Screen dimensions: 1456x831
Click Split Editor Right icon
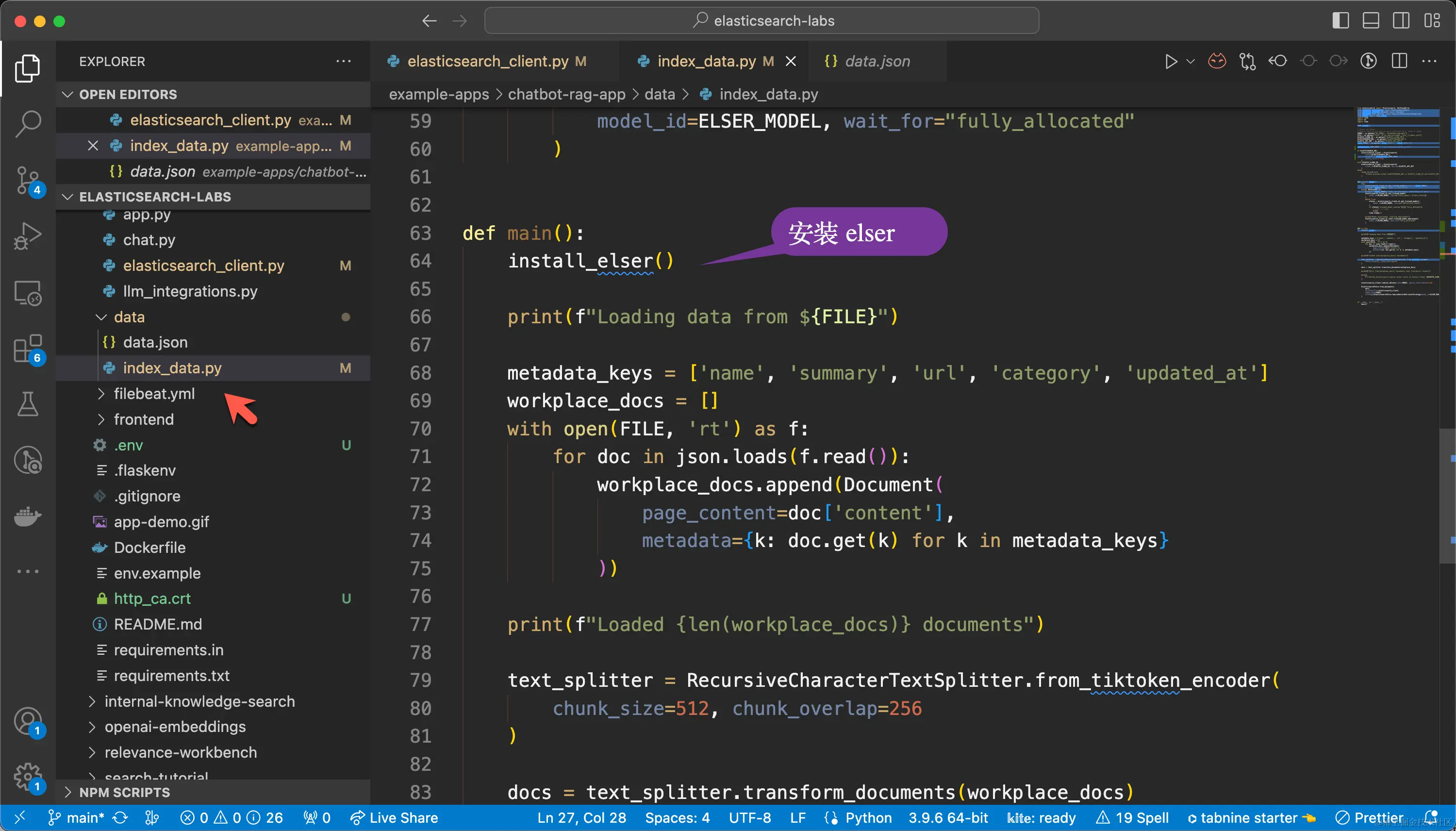click(1399, 61)
